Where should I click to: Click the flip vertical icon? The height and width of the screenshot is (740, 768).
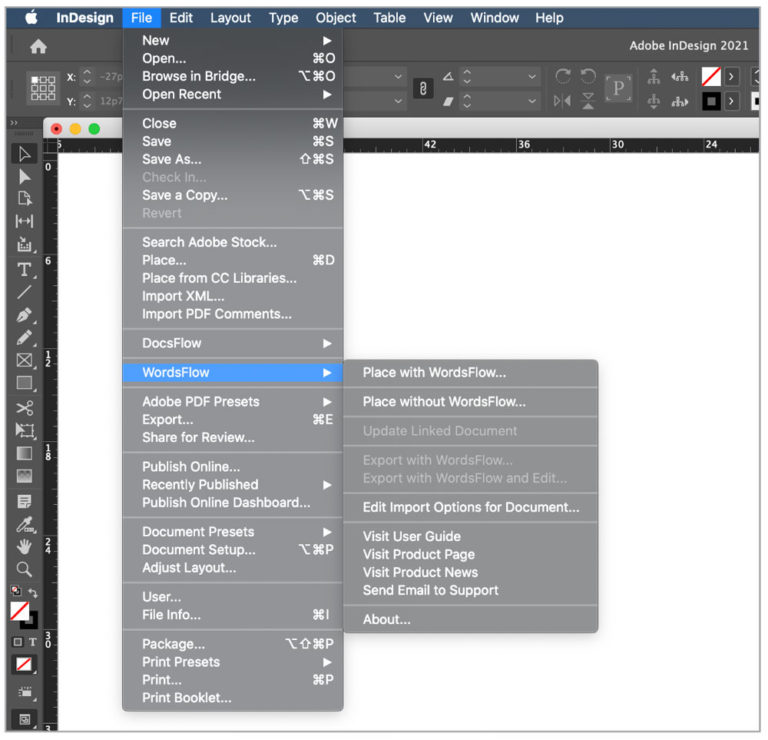588,101
